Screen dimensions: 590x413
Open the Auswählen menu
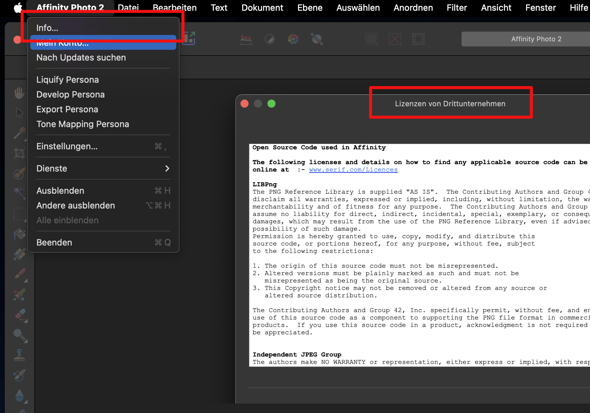coord(358,8)
